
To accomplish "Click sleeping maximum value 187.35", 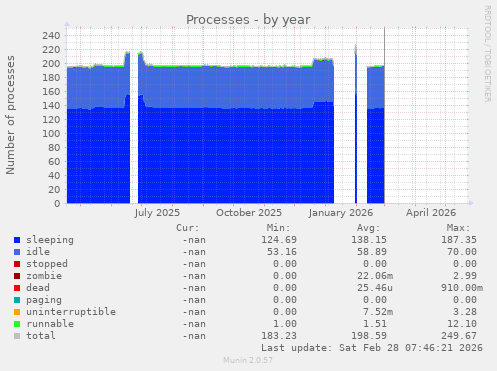I will (x=459, y=240).
